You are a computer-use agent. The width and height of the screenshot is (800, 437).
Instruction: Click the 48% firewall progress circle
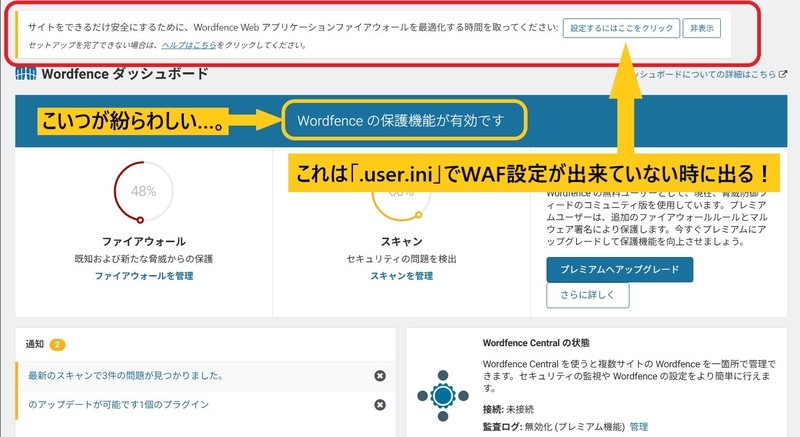143,191
